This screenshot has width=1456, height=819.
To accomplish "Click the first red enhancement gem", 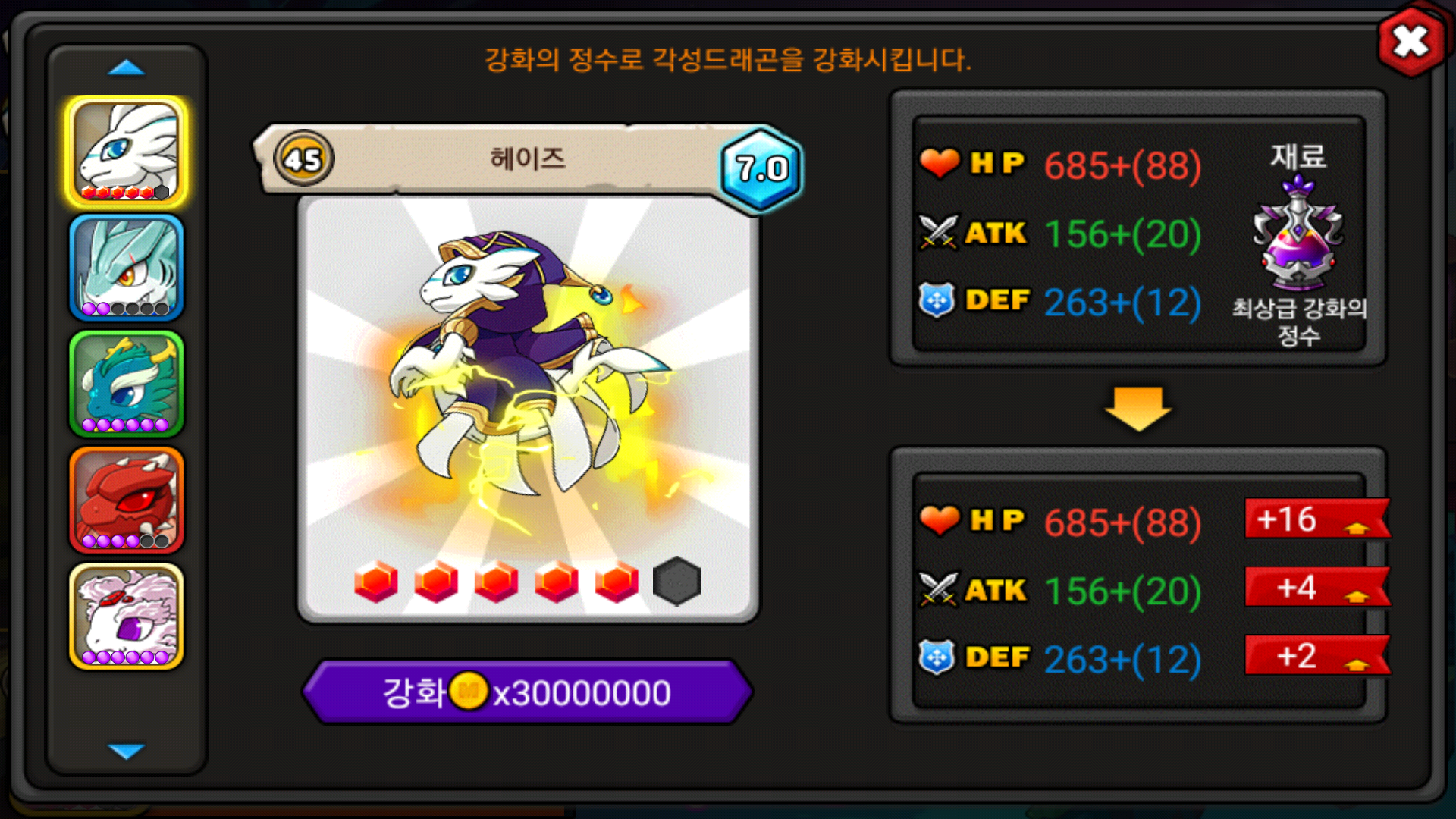I will click(x=376, y=582).
